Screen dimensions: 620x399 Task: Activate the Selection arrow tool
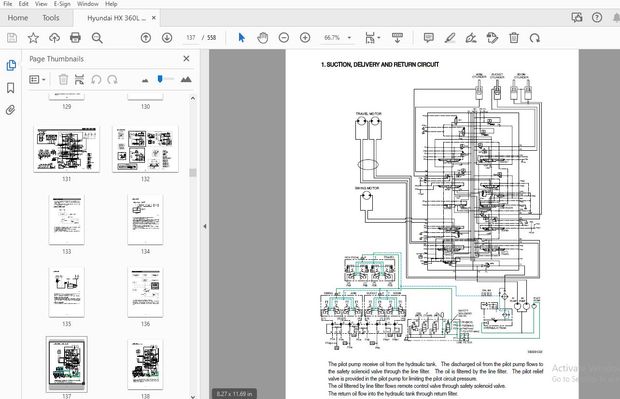(242, 38)
